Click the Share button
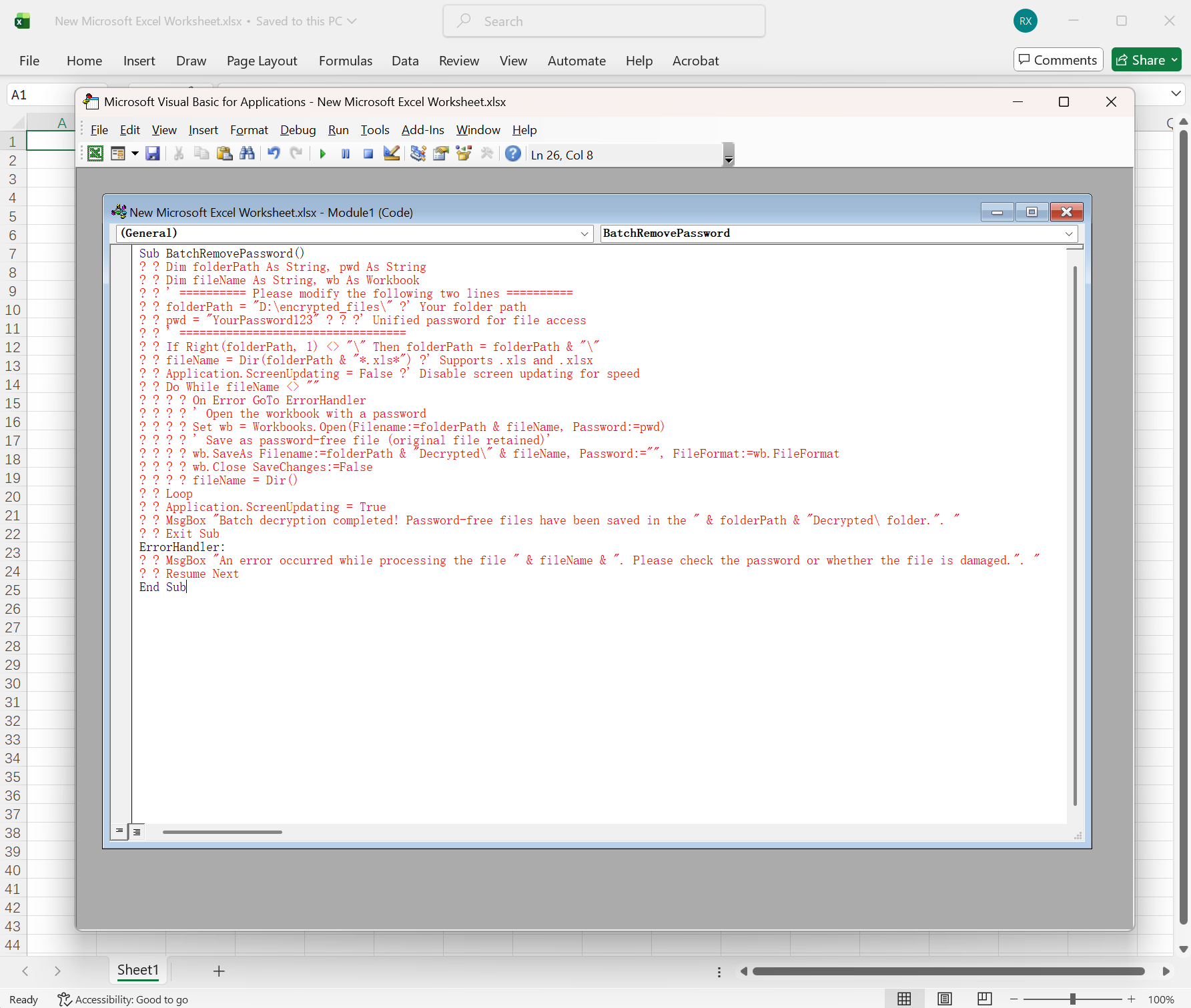 pyautogui.click(x=1146, y=59)
